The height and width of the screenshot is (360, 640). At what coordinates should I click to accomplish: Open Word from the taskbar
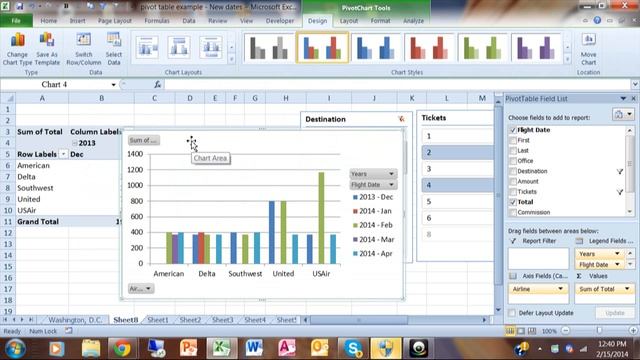tap(254, 348)
